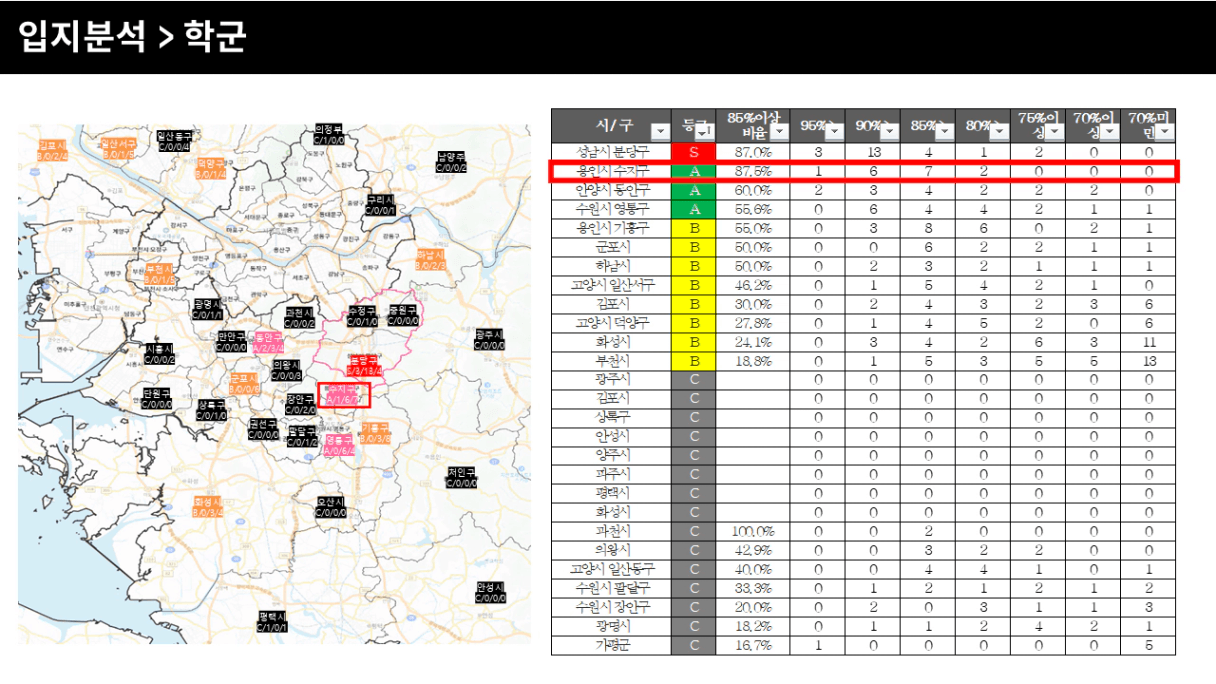Click the 시흥시 label on the map

click(x=160, y=353)
